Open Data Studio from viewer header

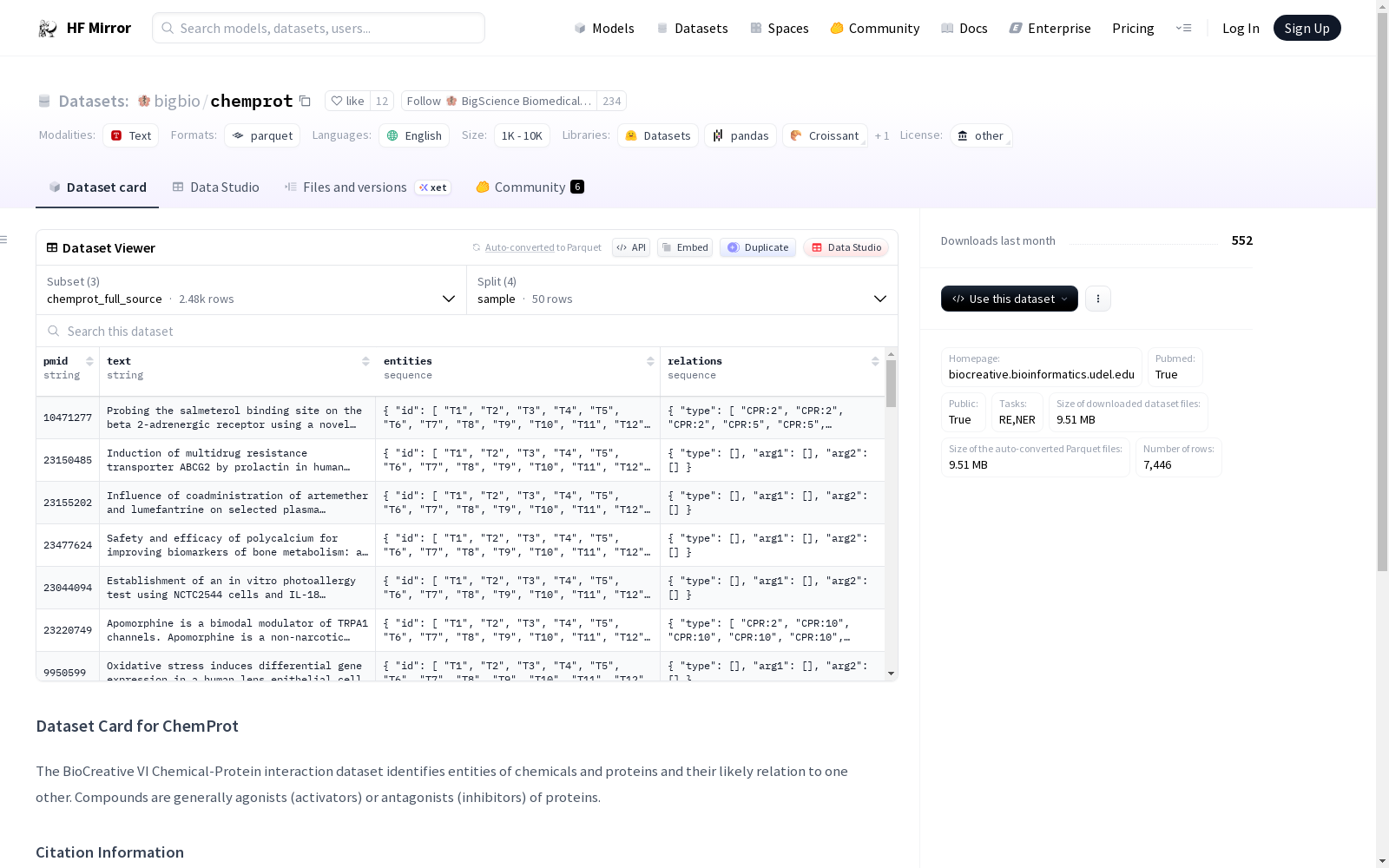tap(846, 247)
